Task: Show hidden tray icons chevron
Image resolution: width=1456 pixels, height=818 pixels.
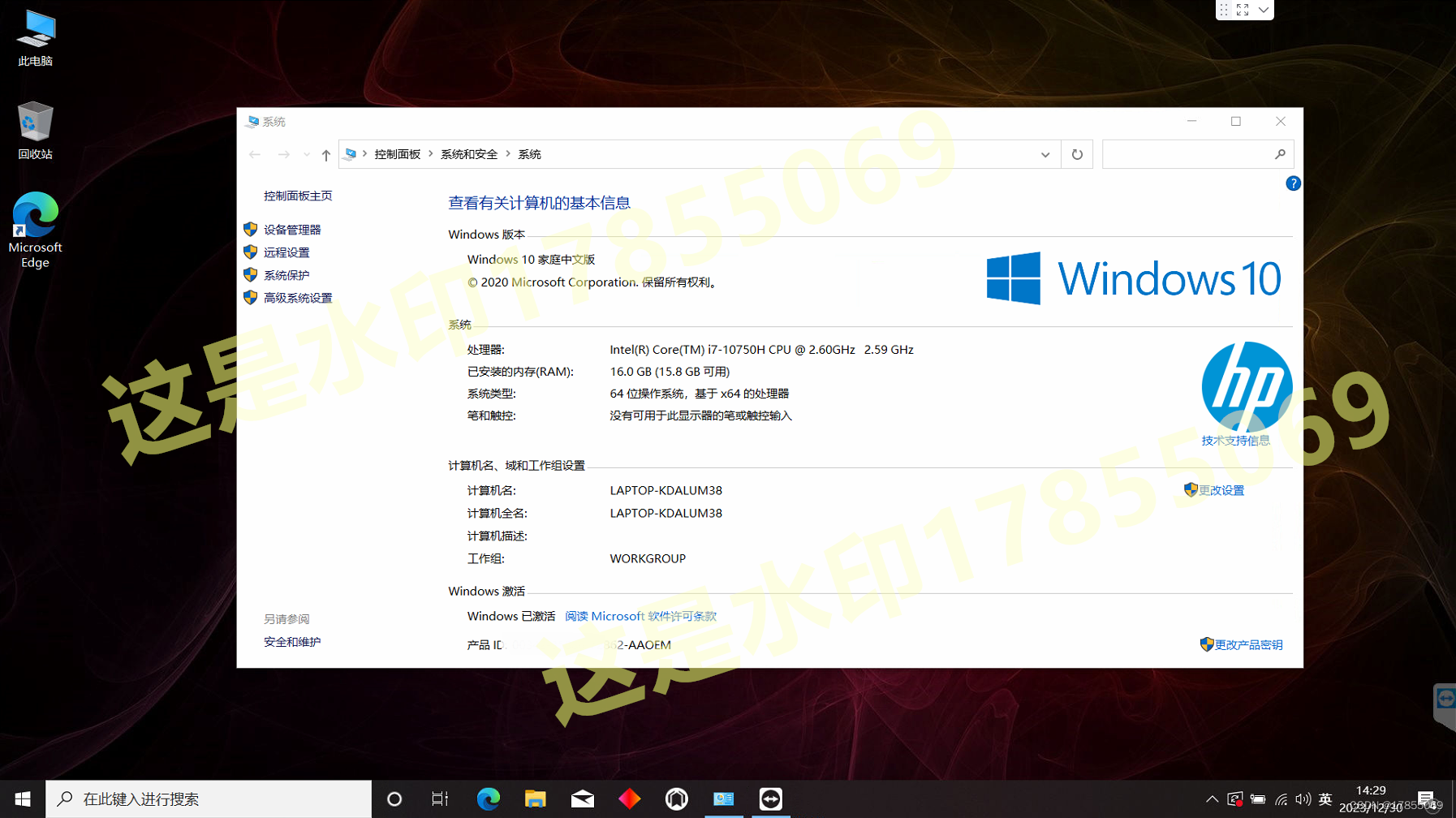Action: click(1212, 799)
